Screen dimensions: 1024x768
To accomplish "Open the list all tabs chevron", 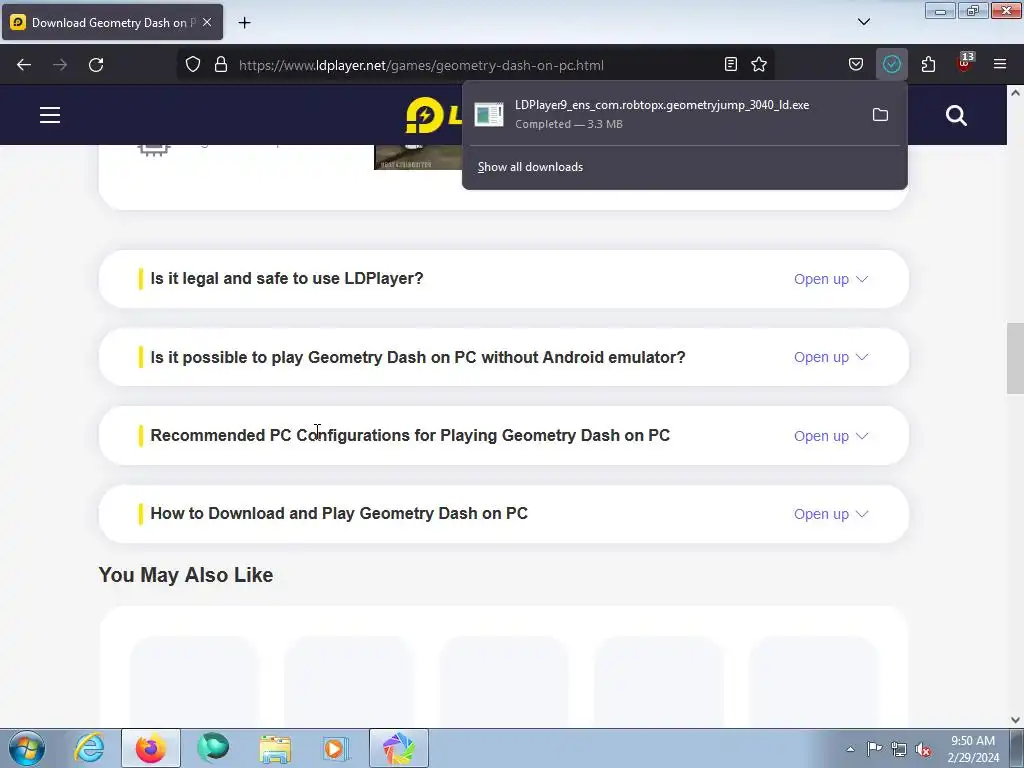I will point(863,22).
